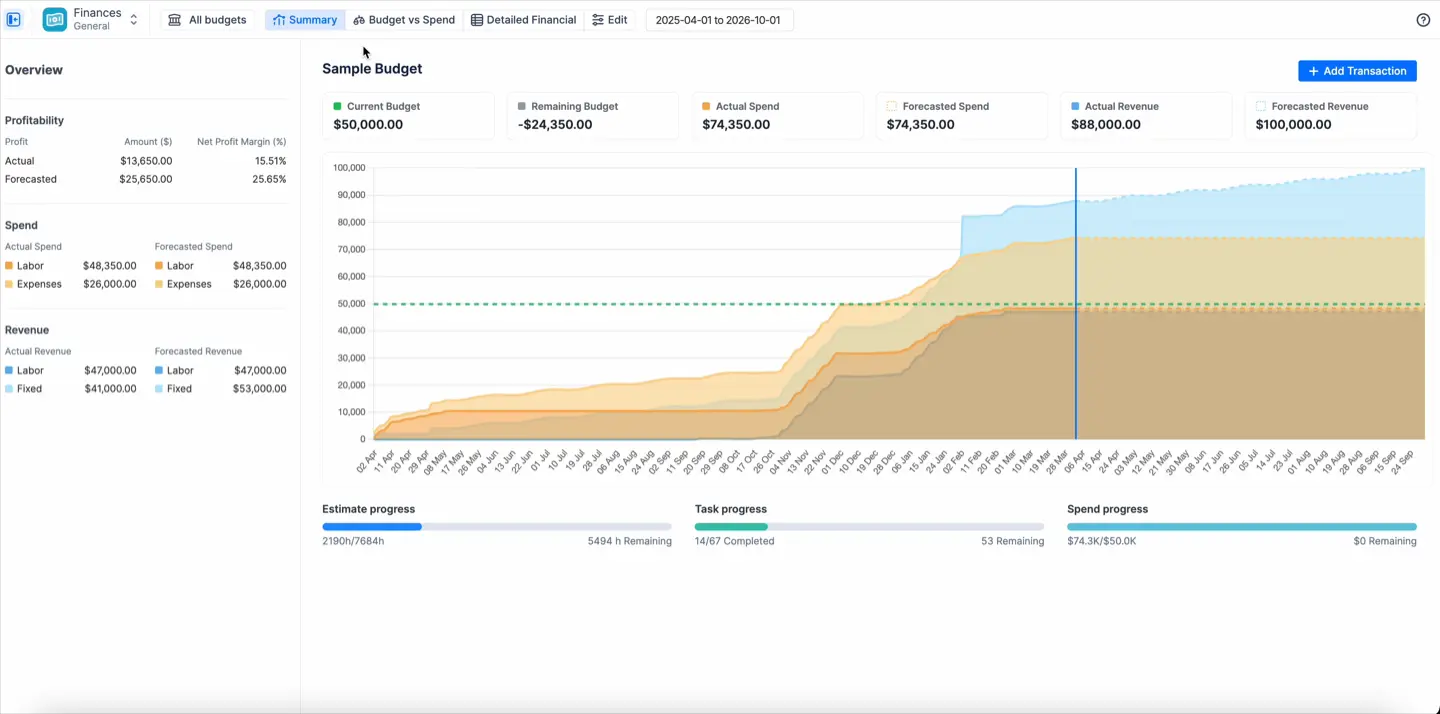The image size is (1440, 714).
Task: Toggle the Current Budget series card
Action: [408, 116]
